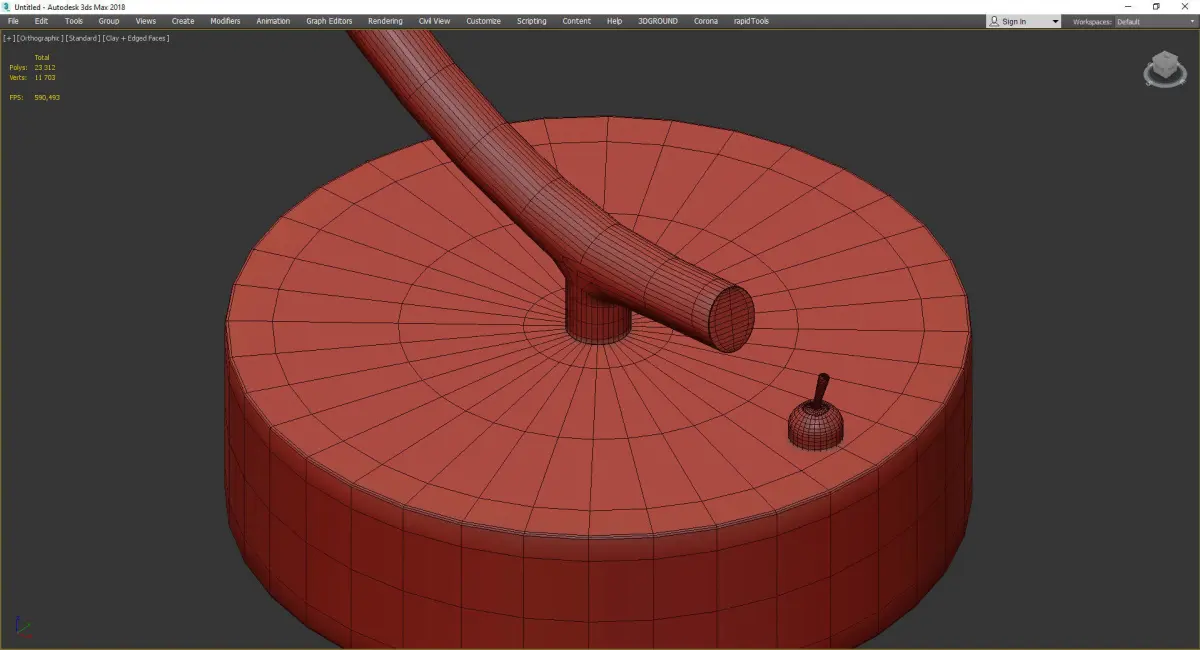Click the viewport [+] general menu label
Screen dimensions: 1200x650
[x=9, y=38]
